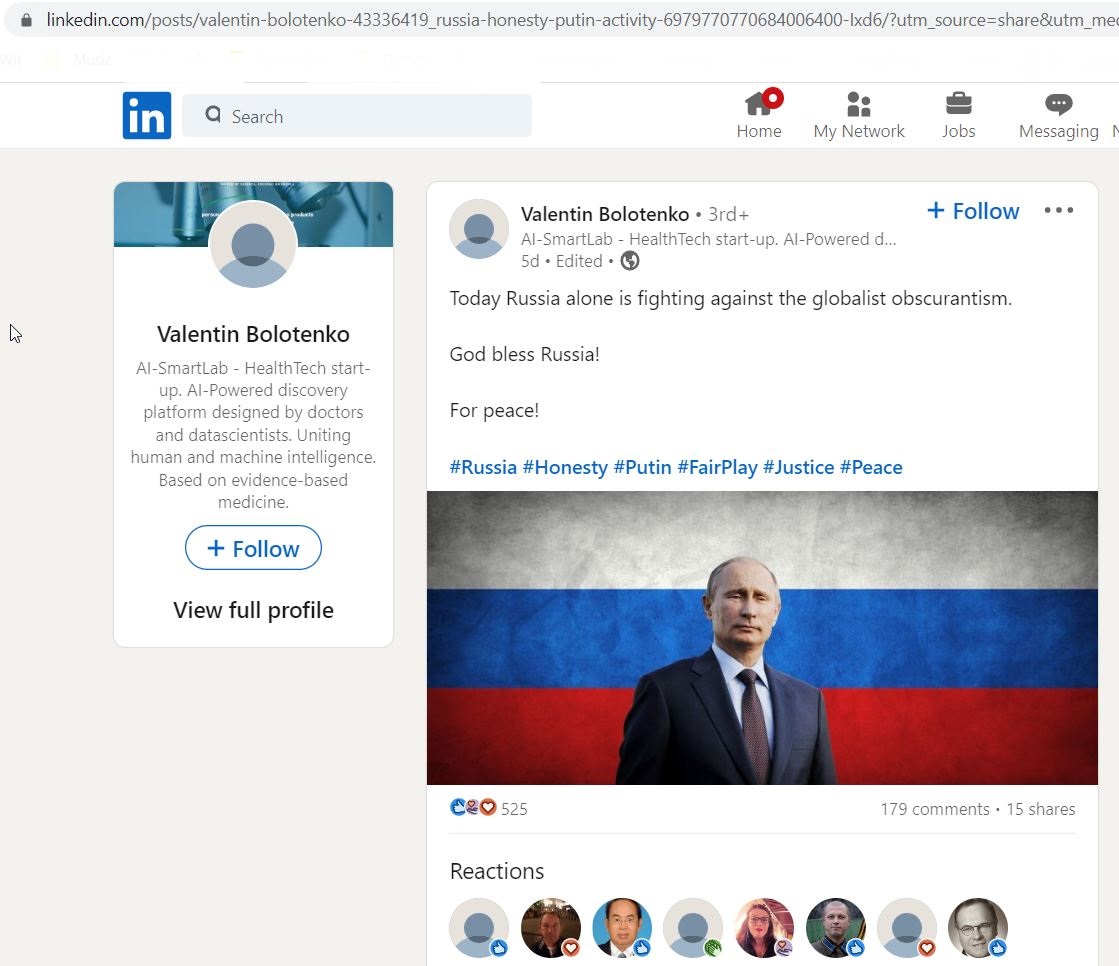
Task: Click the globe visibility icon under the post author
Action: (629, 261)
